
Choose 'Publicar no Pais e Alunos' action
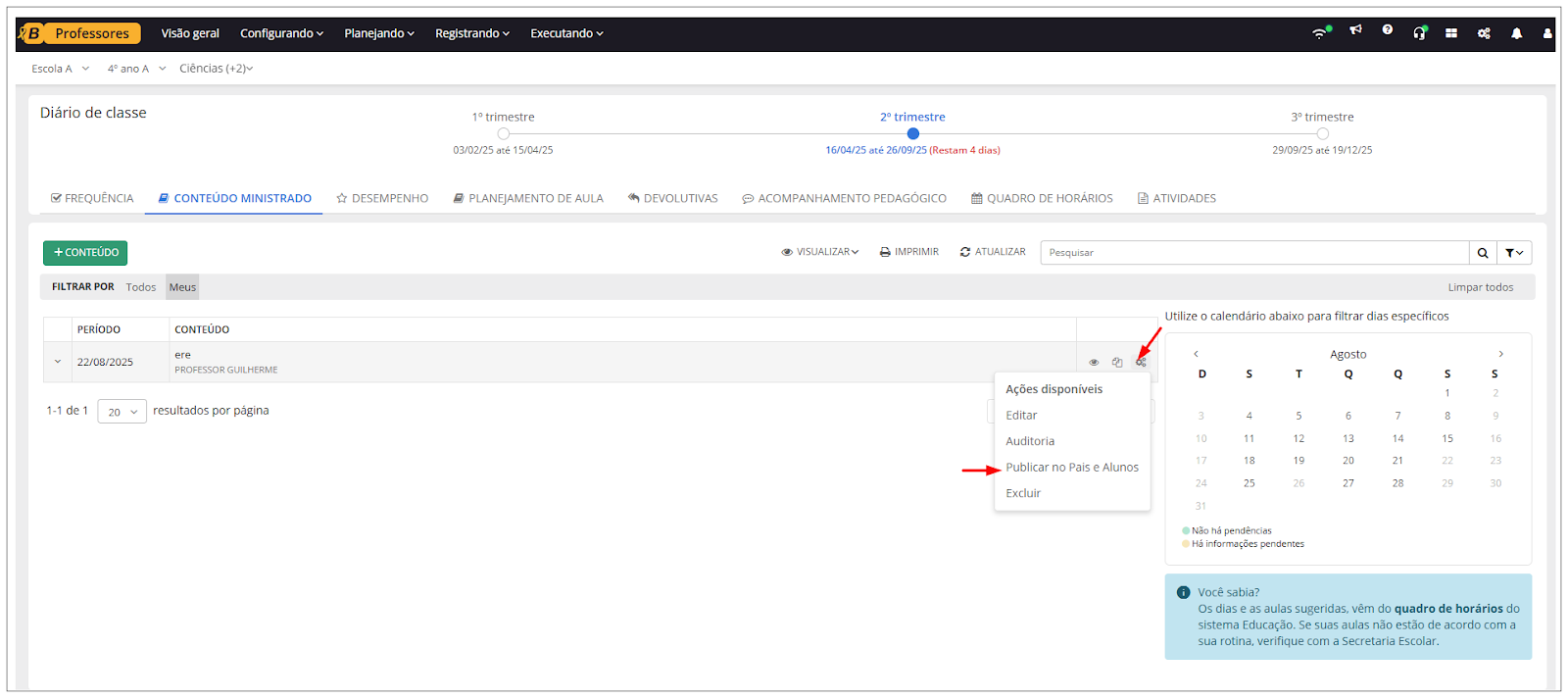(x=1071, y=468)
